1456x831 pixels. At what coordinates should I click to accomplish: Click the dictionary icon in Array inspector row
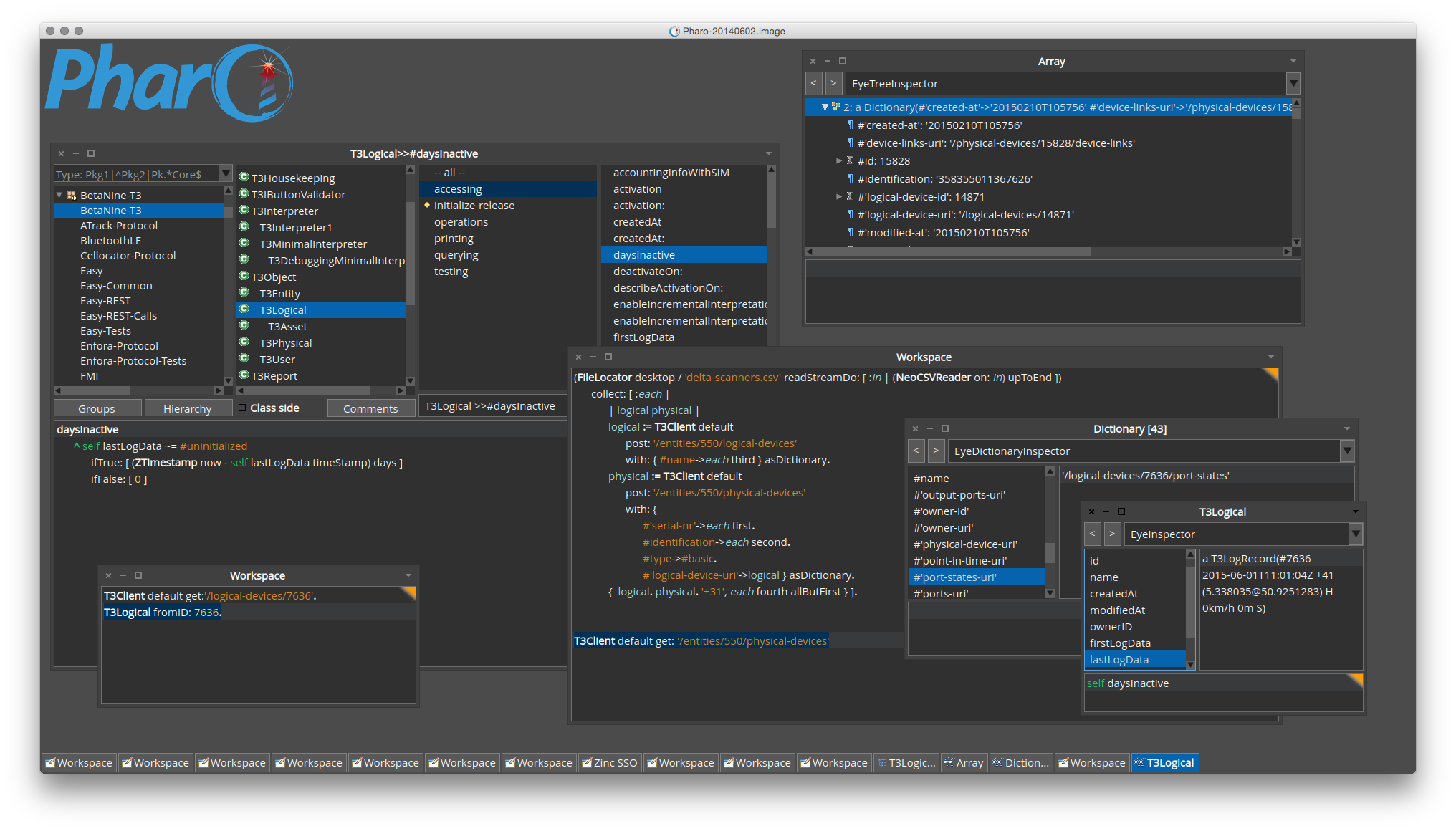point(835,107)
